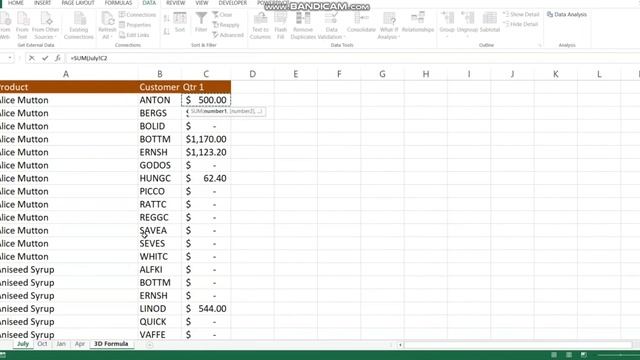
Task: Switch to the REVIEW ribbon tab
Action: (x=176, y=3)
